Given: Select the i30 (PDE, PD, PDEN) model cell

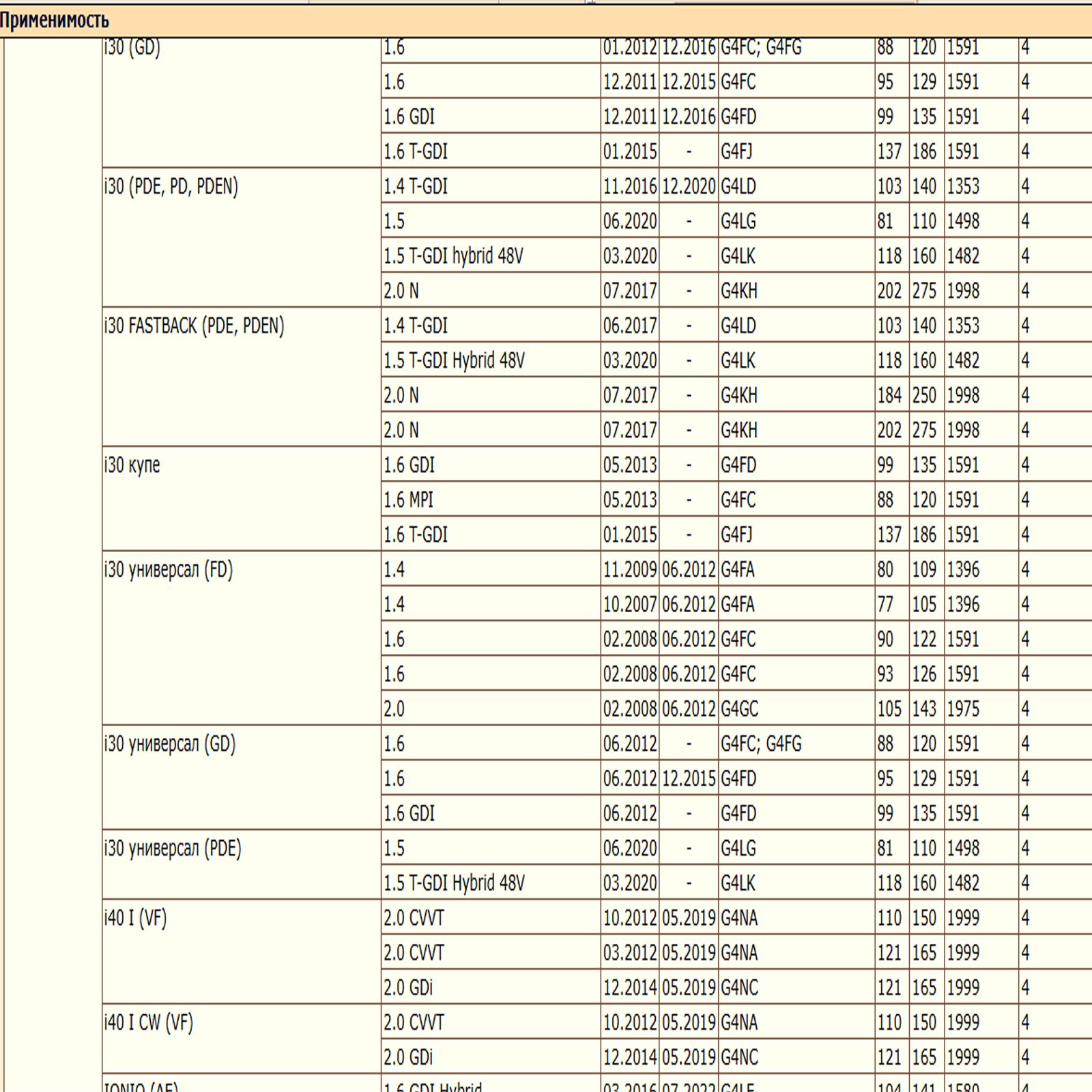Looking at the screenshot, I should tap(171, 187).
